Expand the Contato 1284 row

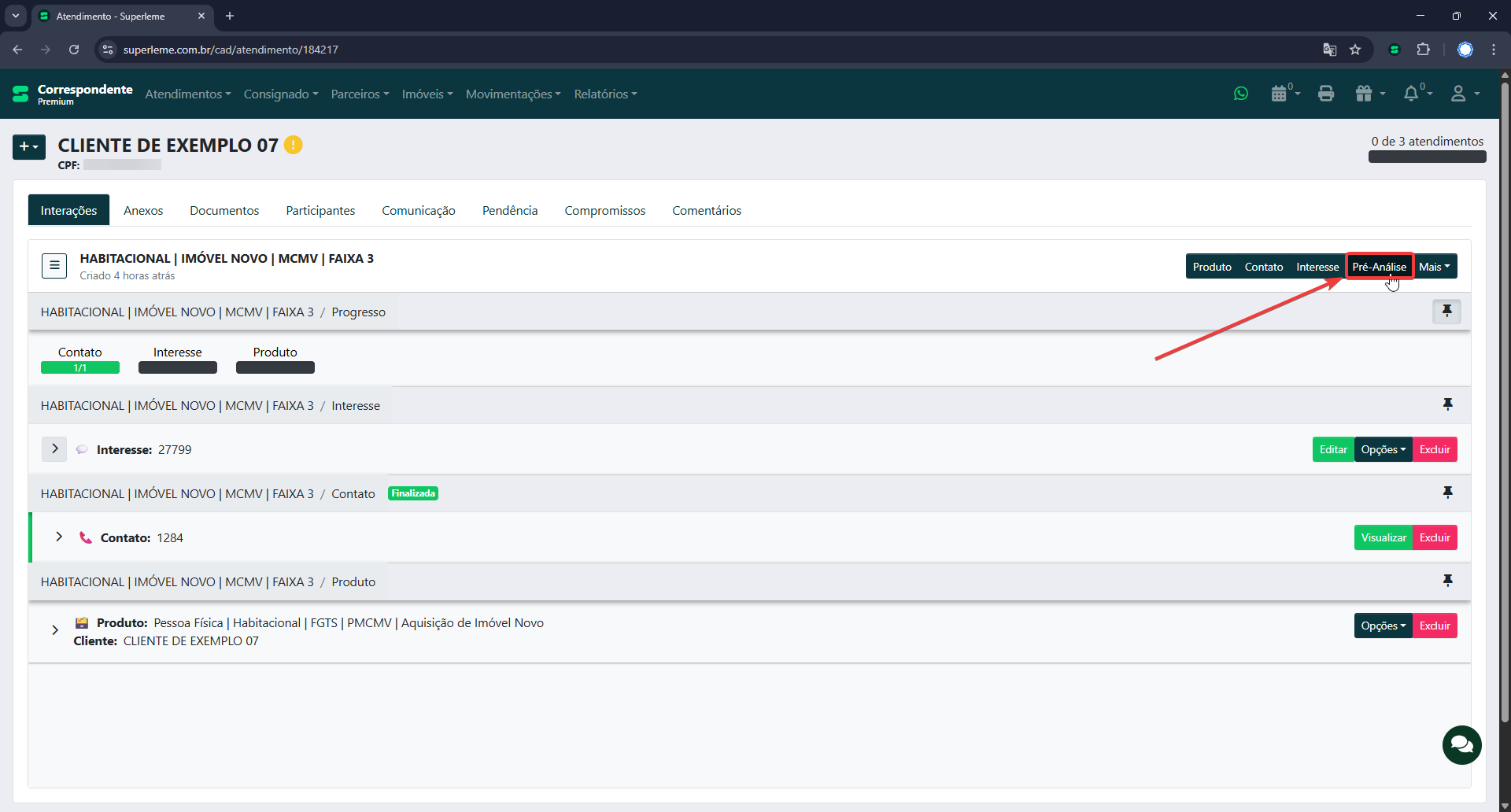click(x=59, y=537)
